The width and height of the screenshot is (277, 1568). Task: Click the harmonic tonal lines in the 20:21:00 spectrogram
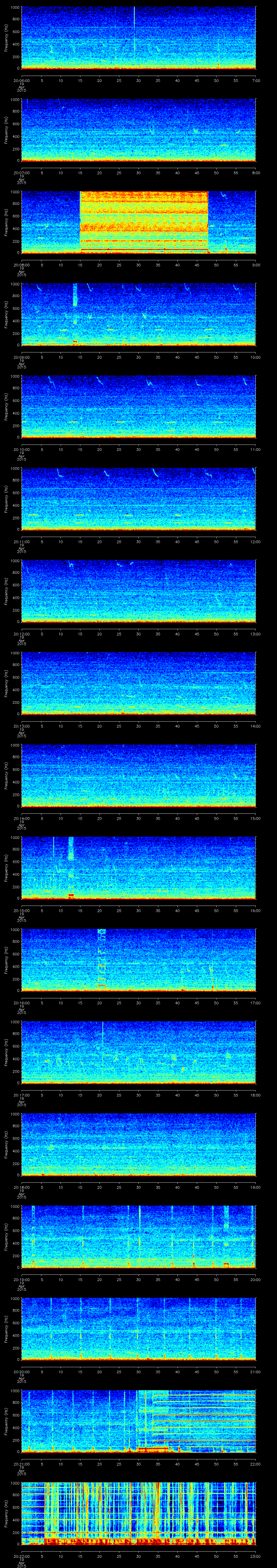[x=203, y=1421]
